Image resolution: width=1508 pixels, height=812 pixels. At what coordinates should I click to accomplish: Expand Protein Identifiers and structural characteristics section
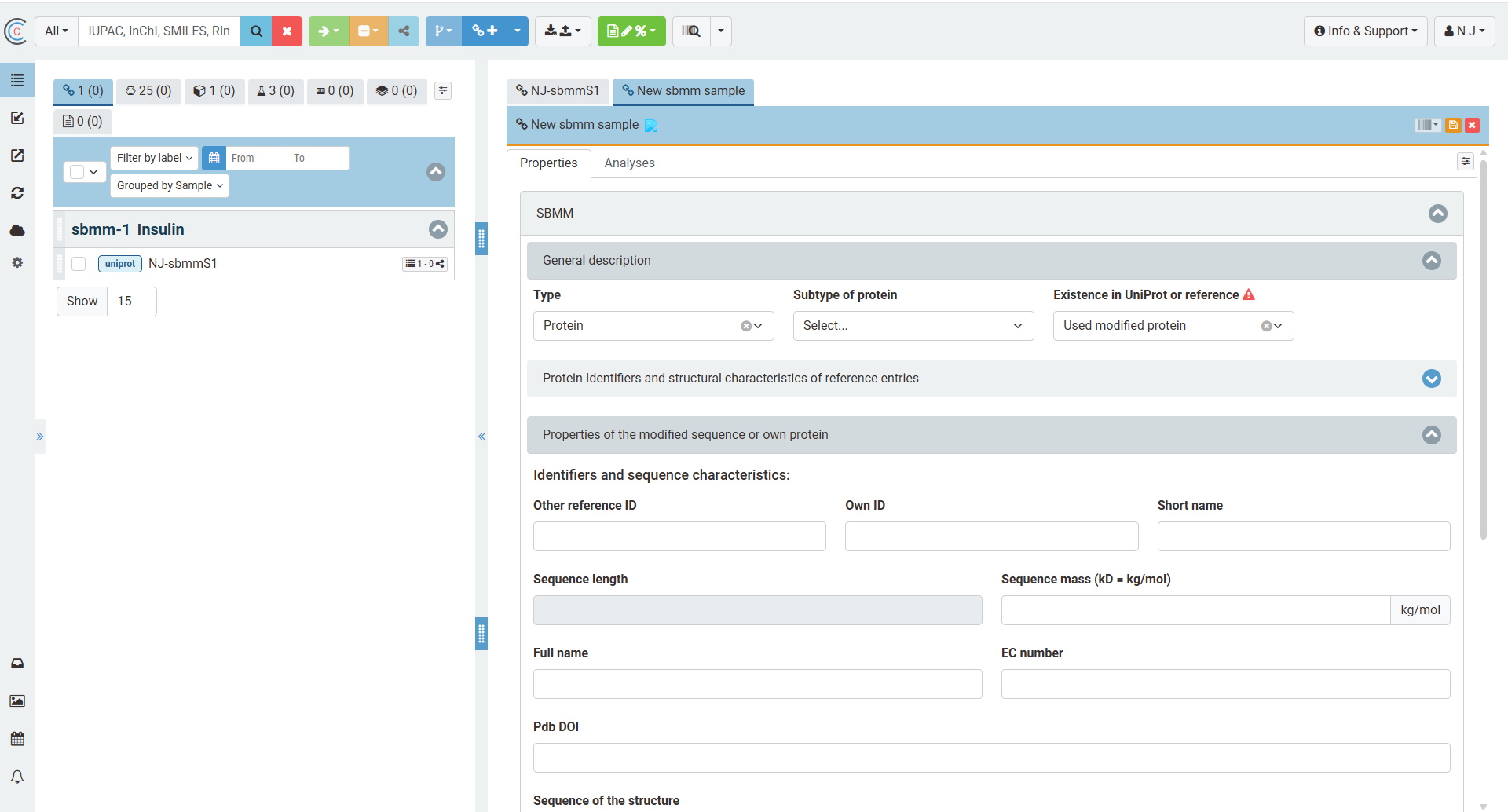tap(1431, 379)
